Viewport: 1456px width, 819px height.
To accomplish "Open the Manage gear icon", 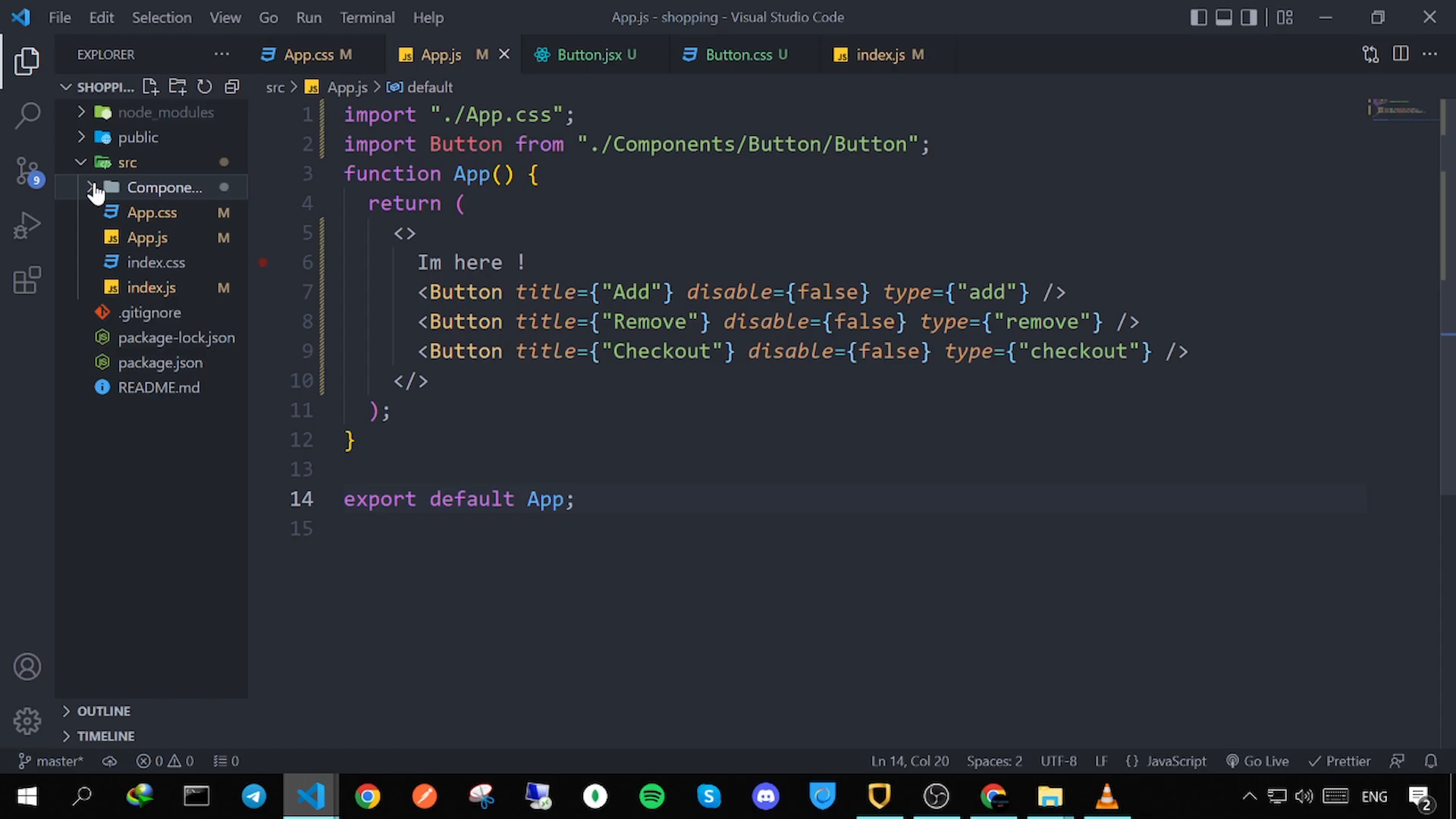I will (x=27, y=720).
